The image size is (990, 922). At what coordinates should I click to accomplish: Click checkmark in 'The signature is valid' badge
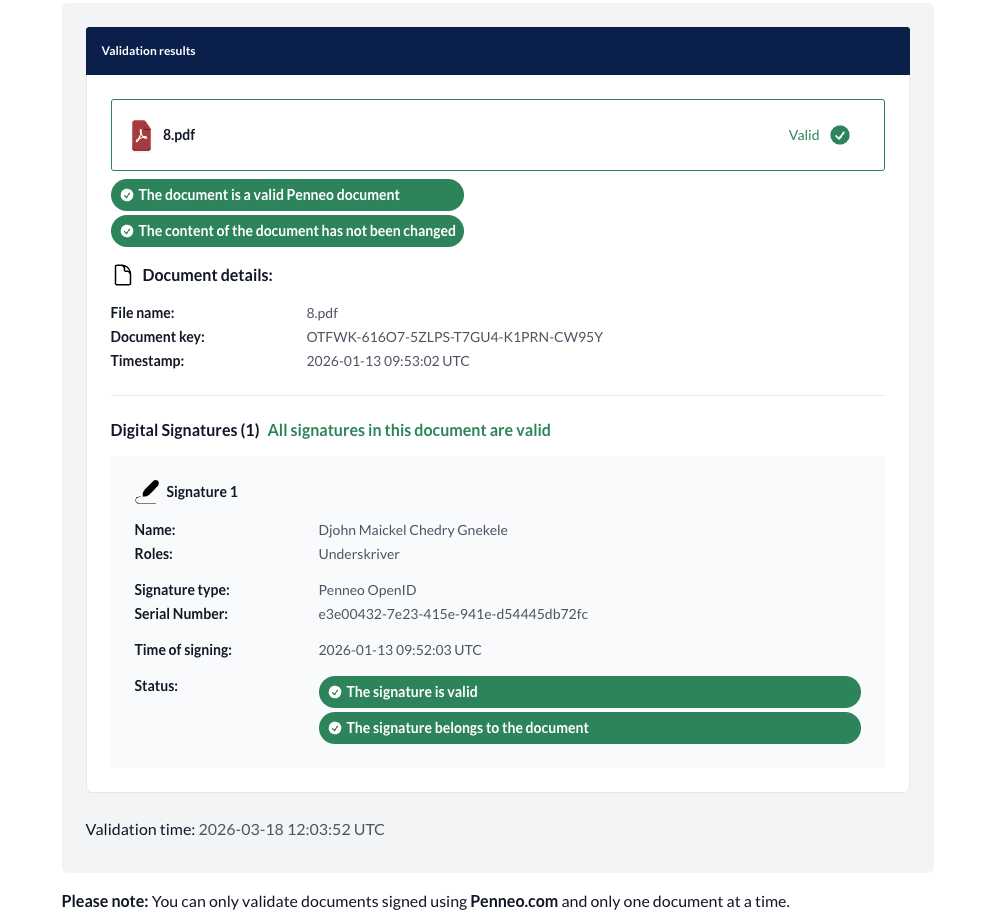pyautogui.click(x=335, y=692)
